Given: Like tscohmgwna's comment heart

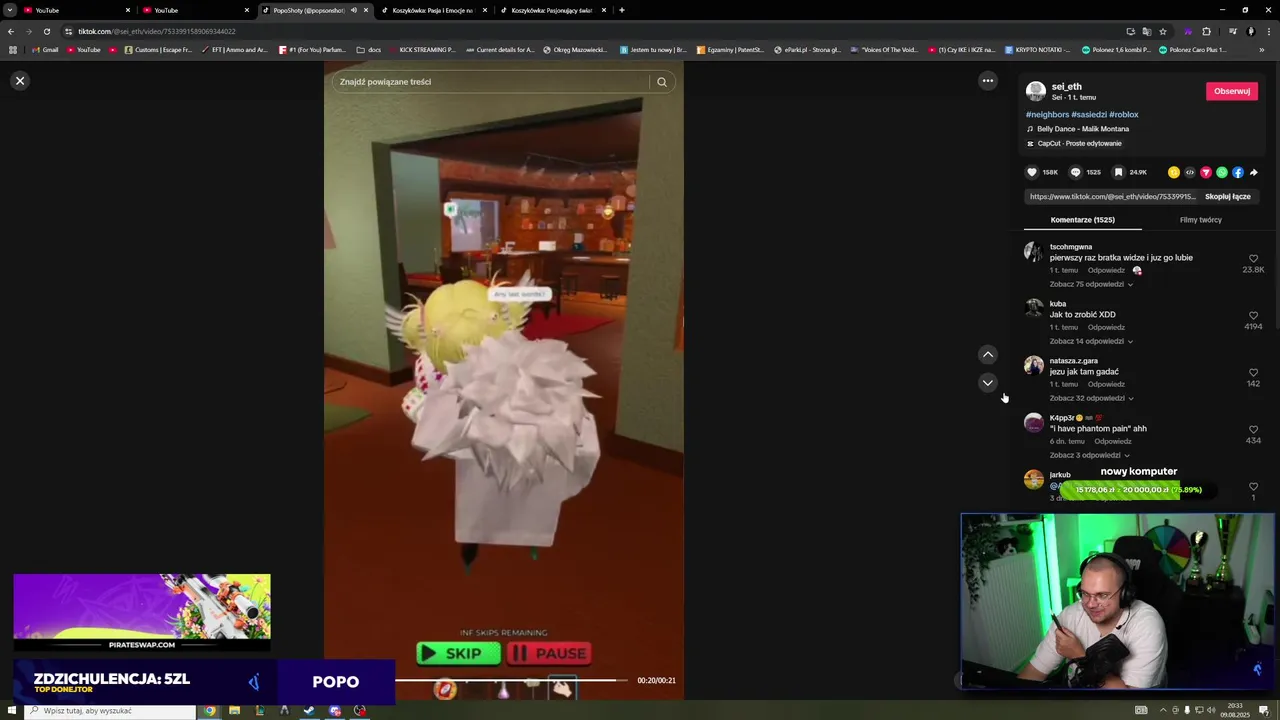Looking at the screenshot, I should coord(1253,259).
